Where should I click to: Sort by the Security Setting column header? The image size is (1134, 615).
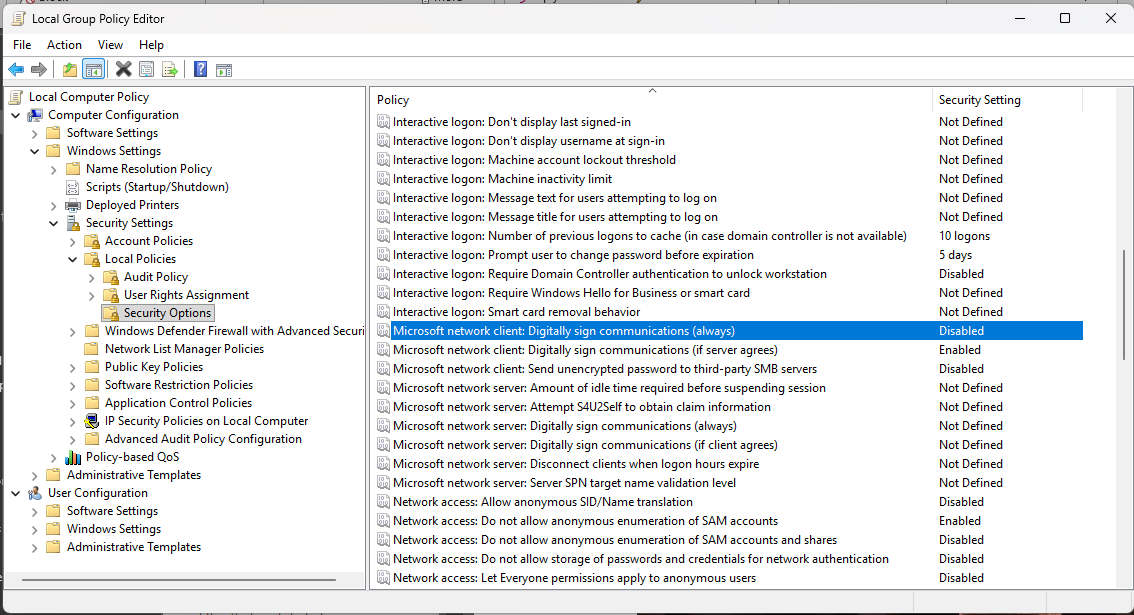[x=1007, y=100]
